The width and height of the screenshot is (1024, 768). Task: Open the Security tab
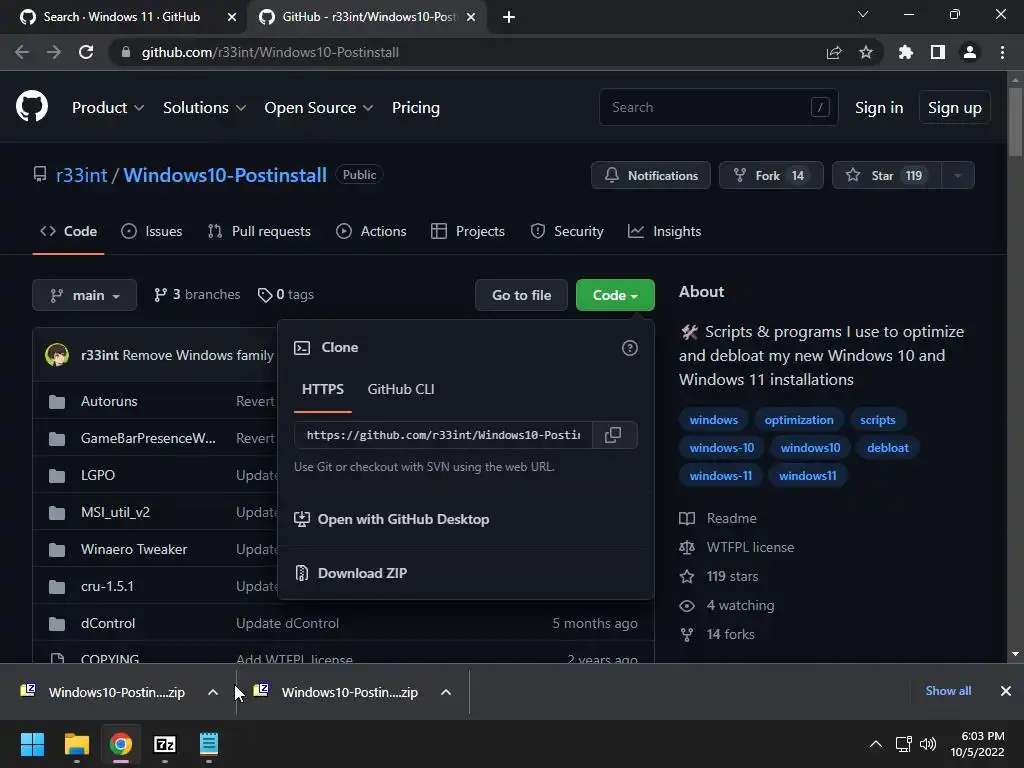point(567,231)
